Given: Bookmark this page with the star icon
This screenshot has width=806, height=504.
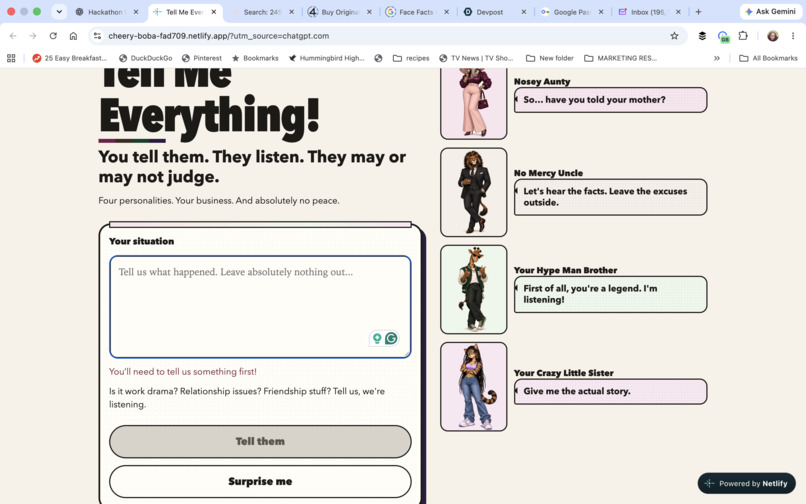Looking at the screenshot, I should pos(674,36).
